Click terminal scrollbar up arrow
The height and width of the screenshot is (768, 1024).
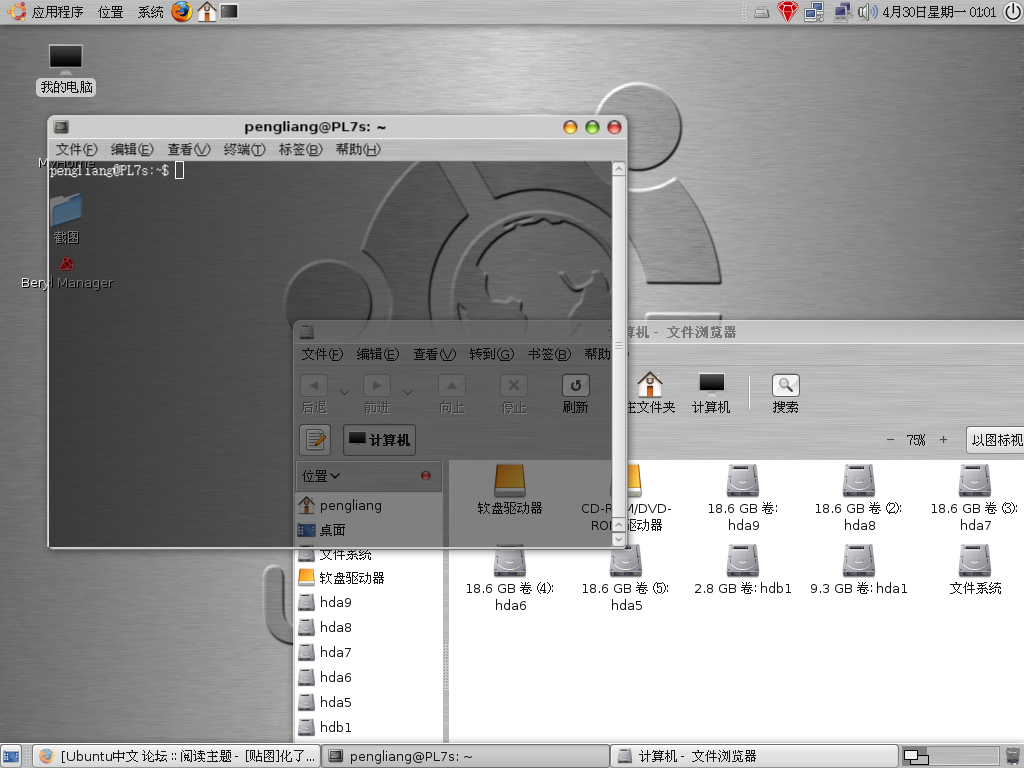click(618, 168)
